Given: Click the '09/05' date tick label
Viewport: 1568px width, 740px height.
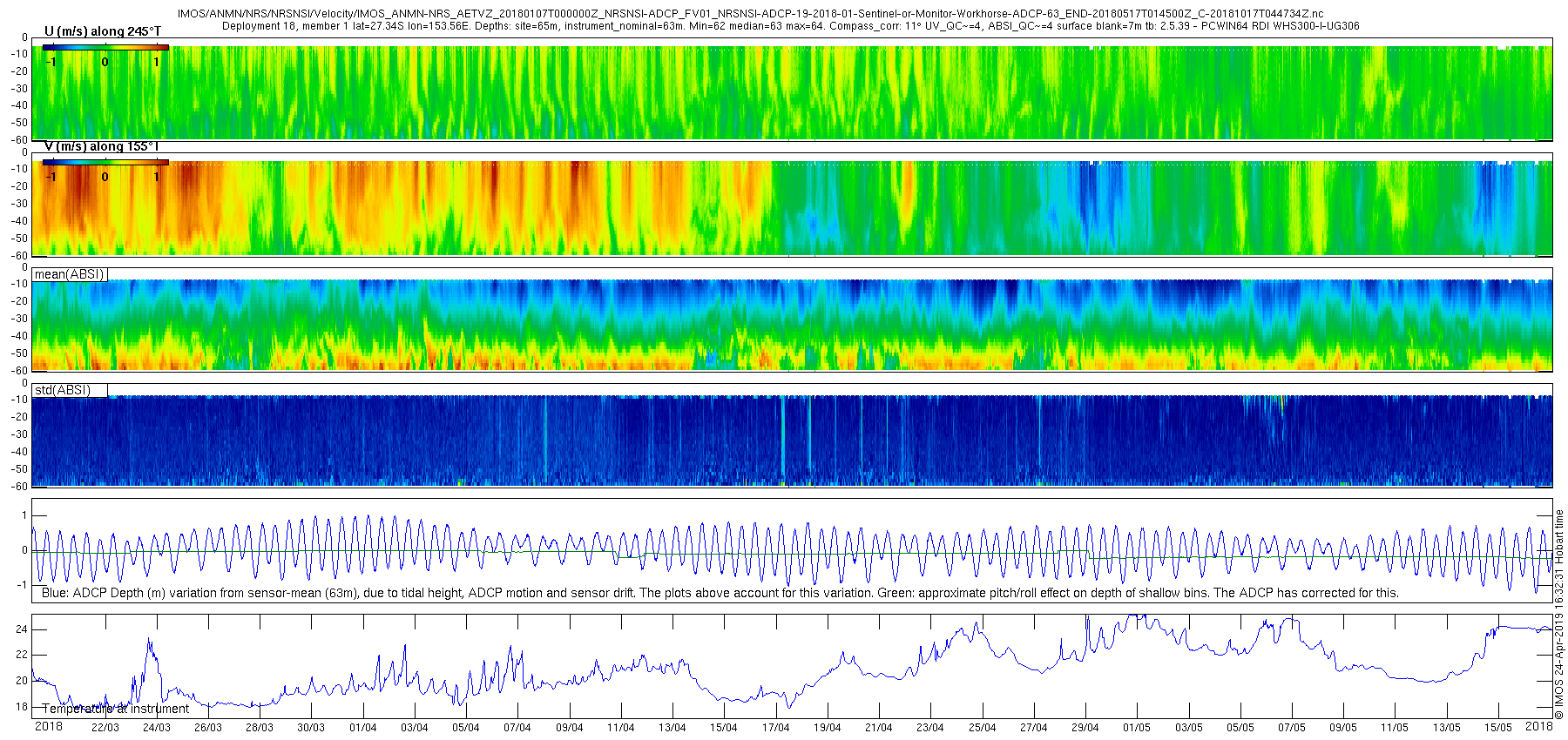Looking at the screenshot, I should [1343, 728].
